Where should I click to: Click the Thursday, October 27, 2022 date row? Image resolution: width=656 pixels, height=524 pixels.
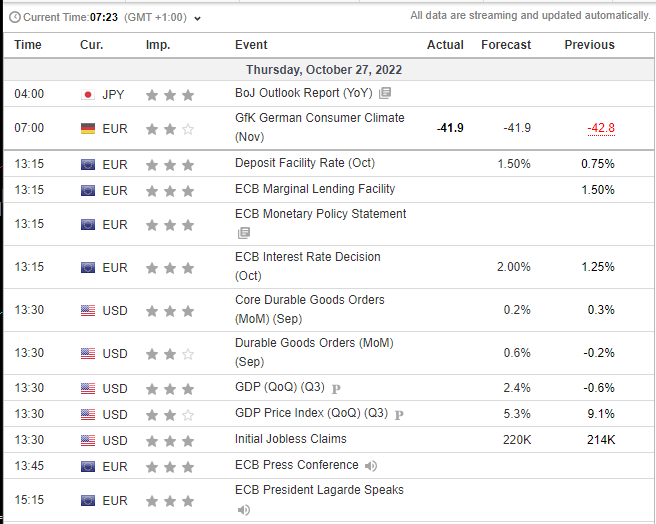point(324,70)
